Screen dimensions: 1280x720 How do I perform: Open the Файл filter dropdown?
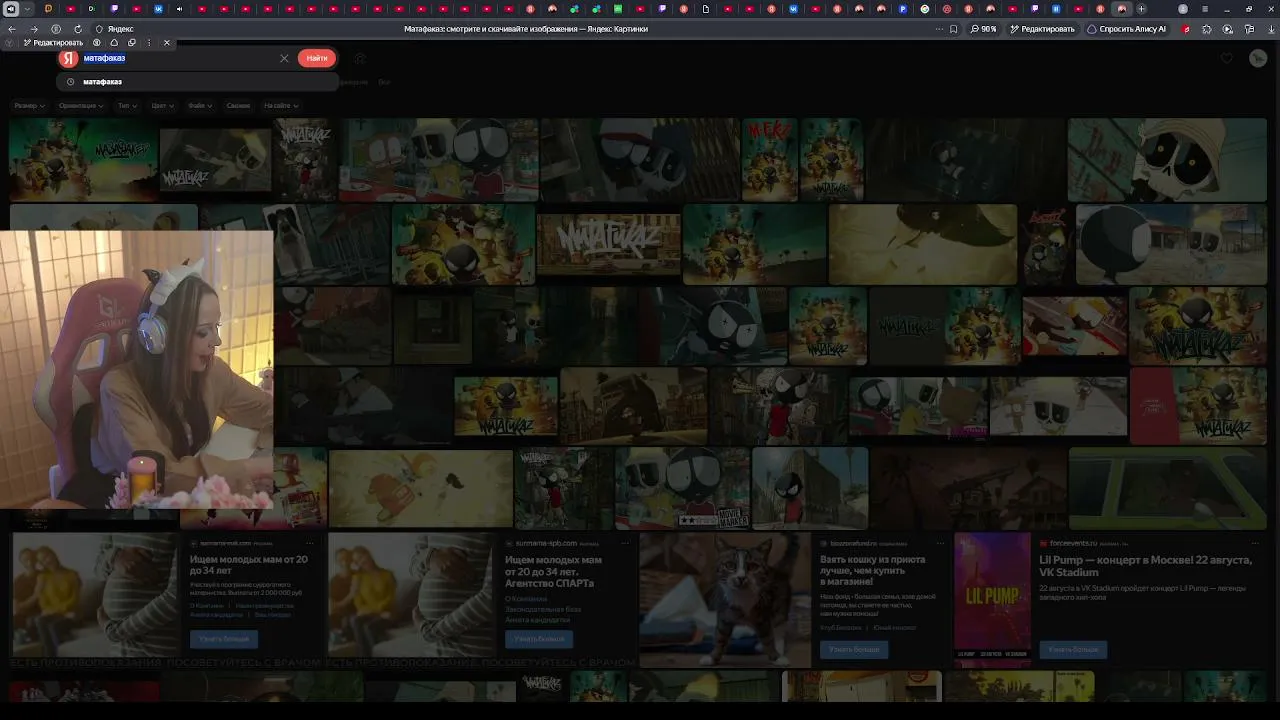199,106
